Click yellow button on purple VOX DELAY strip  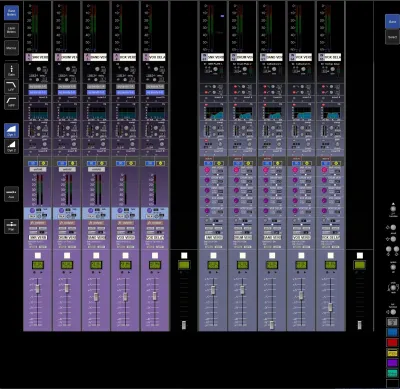[160, 163]
